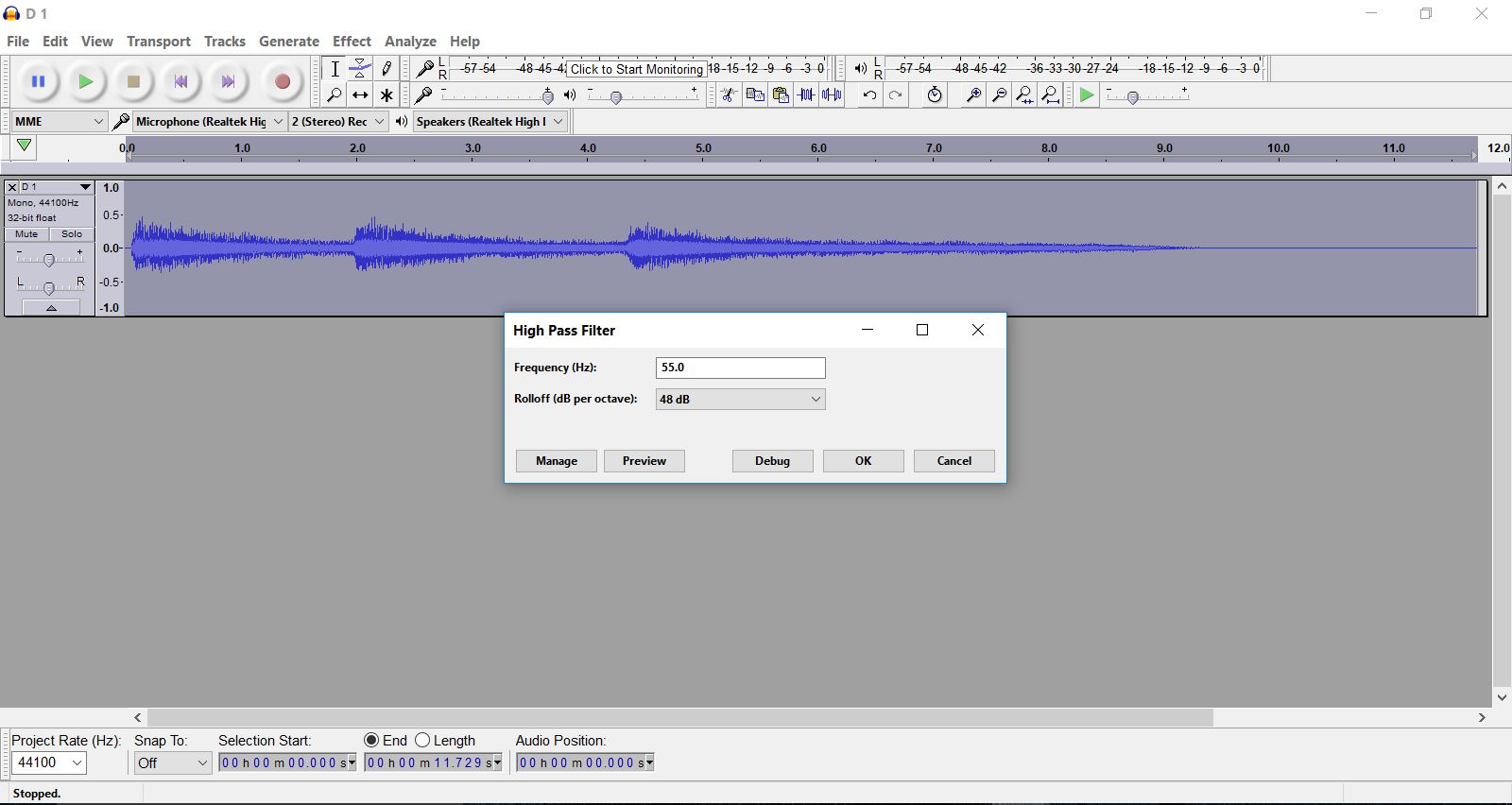Open the Project Rate 44100 dropdown

pyautogui.click(x=49, y=762)
